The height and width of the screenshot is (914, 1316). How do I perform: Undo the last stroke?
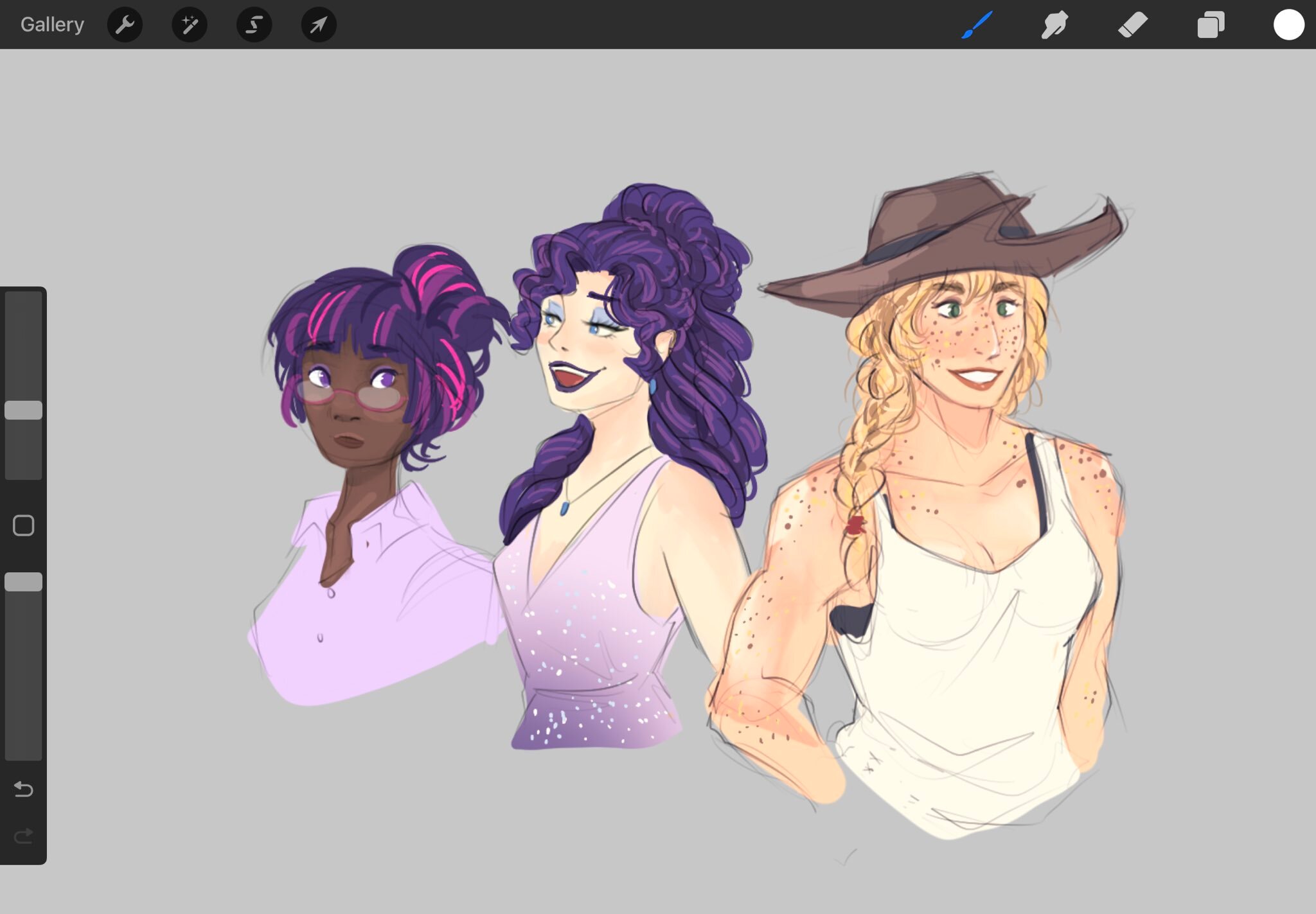pos(24,789)
